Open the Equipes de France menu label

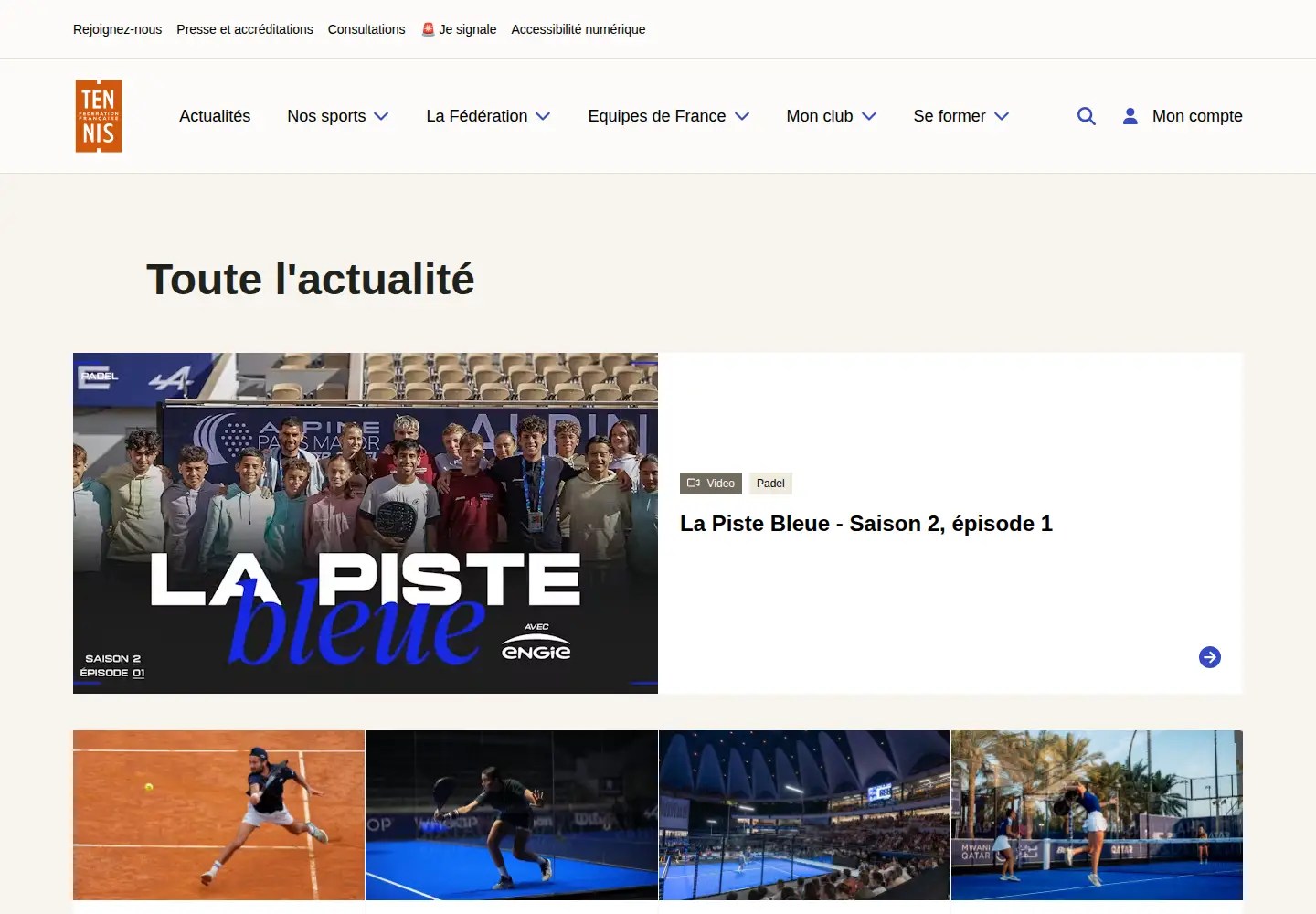657,116
